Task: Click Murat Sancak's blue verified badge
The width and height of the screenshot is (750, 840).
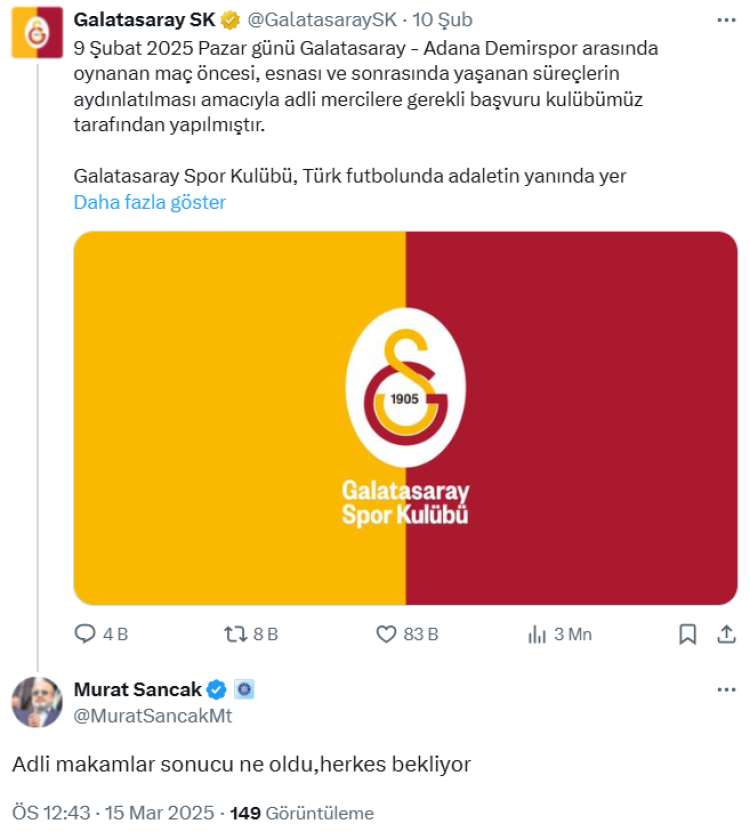Action: (x=218, y=689)
